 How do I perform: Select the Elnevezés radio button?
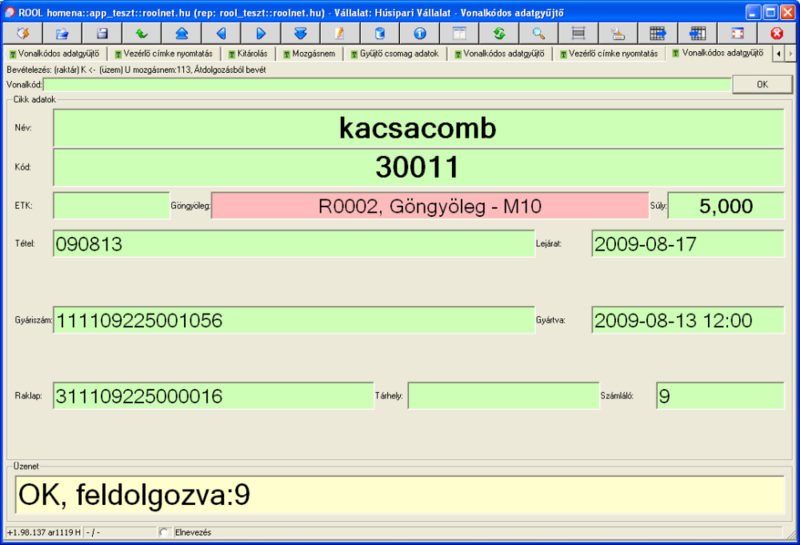pos(165,532)
